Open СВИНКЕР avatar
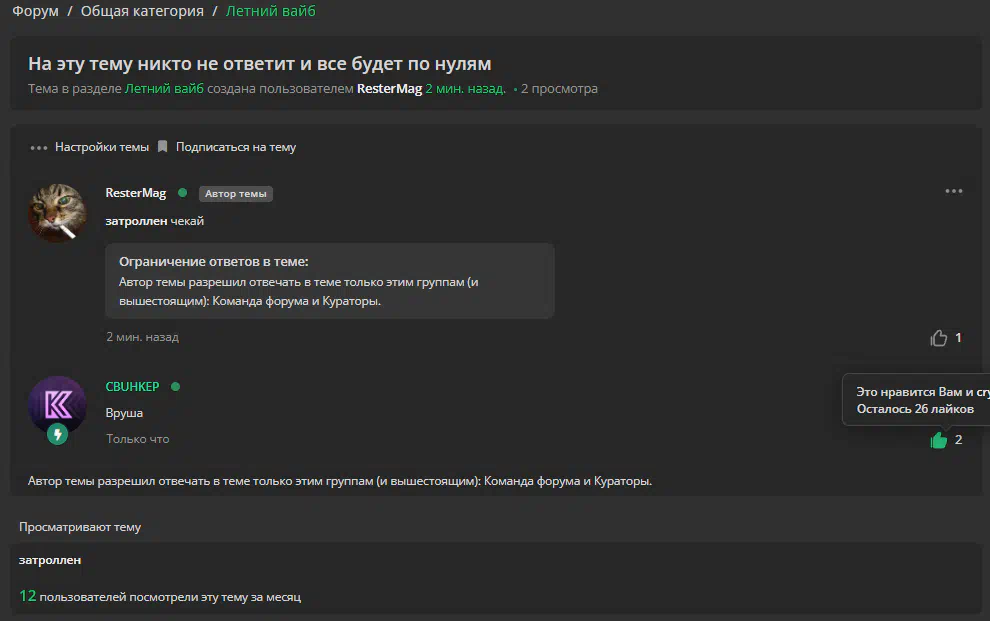Image resolution: width=990 pixels, height=621 pixels. [57, 405]
